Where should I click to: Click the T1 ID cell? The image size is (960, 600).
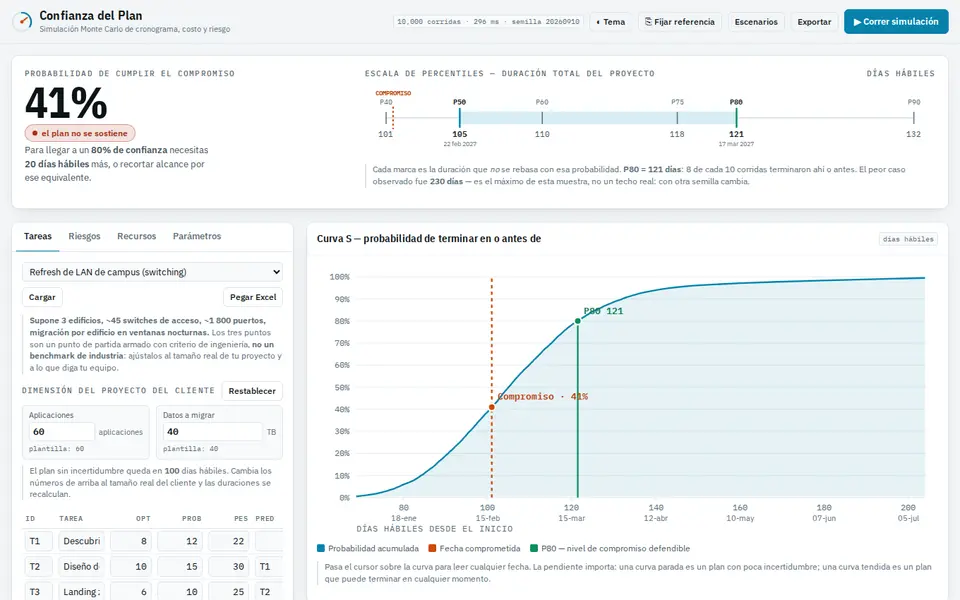pyautogui.click(x=39, y=541)
